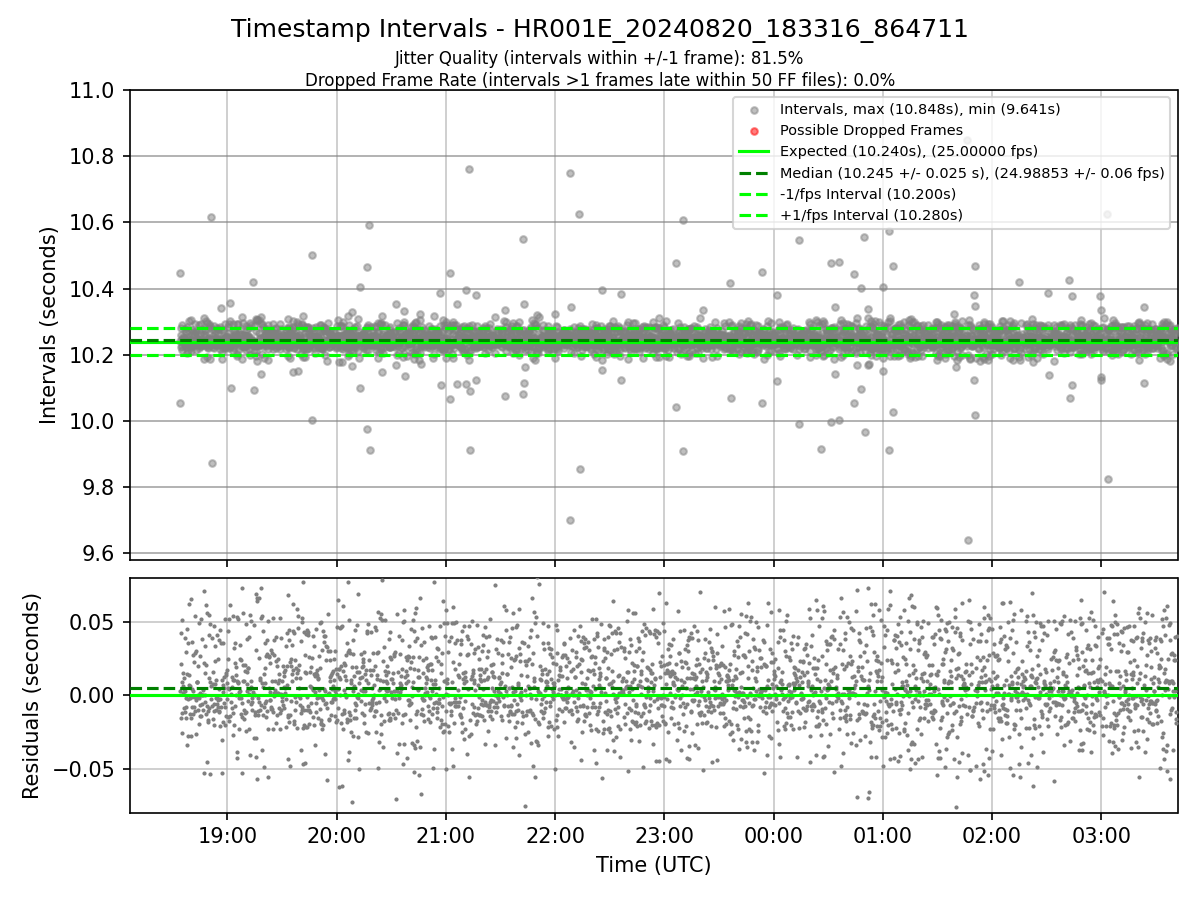Click the dark green dashed line sample for Median in the legend

pos(755,173)
